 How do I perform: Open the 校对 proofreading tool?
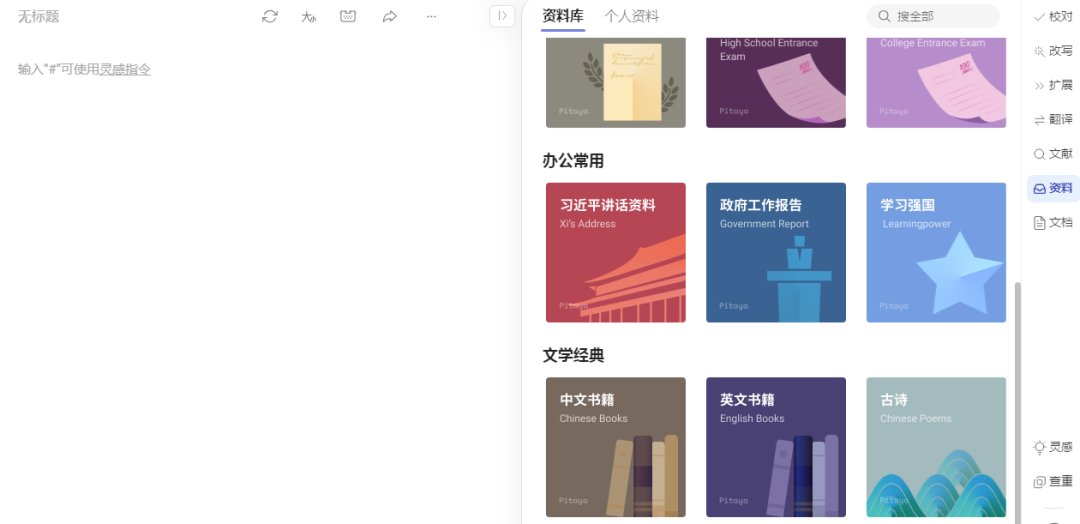coord(1052,17)
